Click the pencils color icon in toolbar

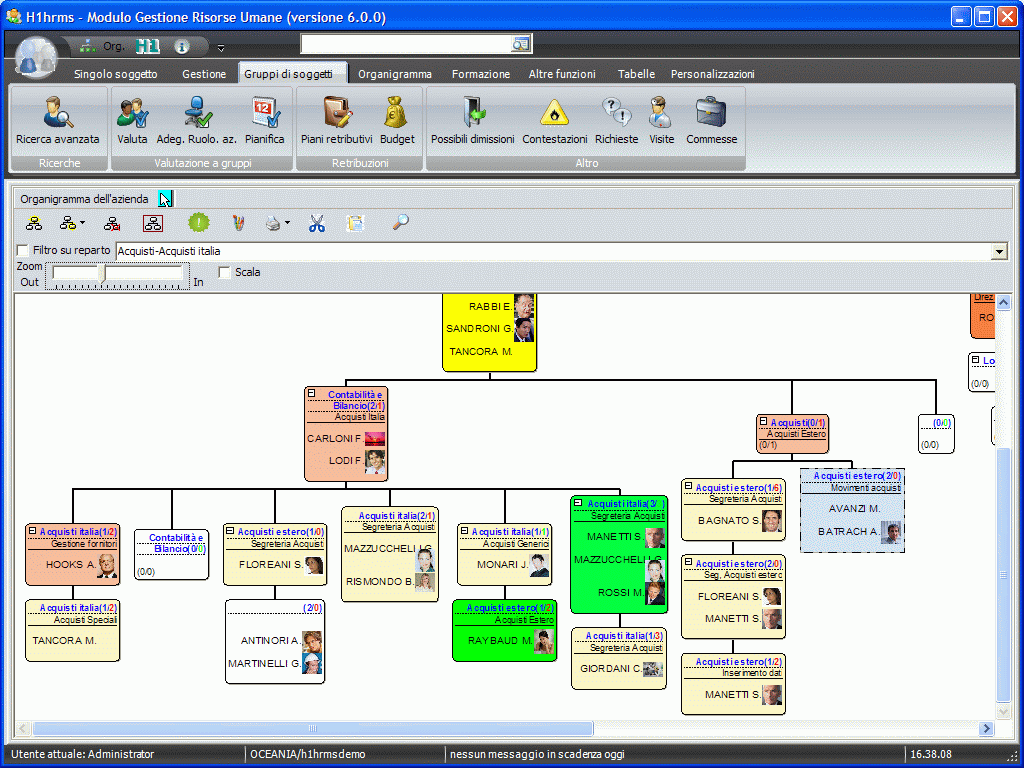pyautogui.click(x=238, y=223)
